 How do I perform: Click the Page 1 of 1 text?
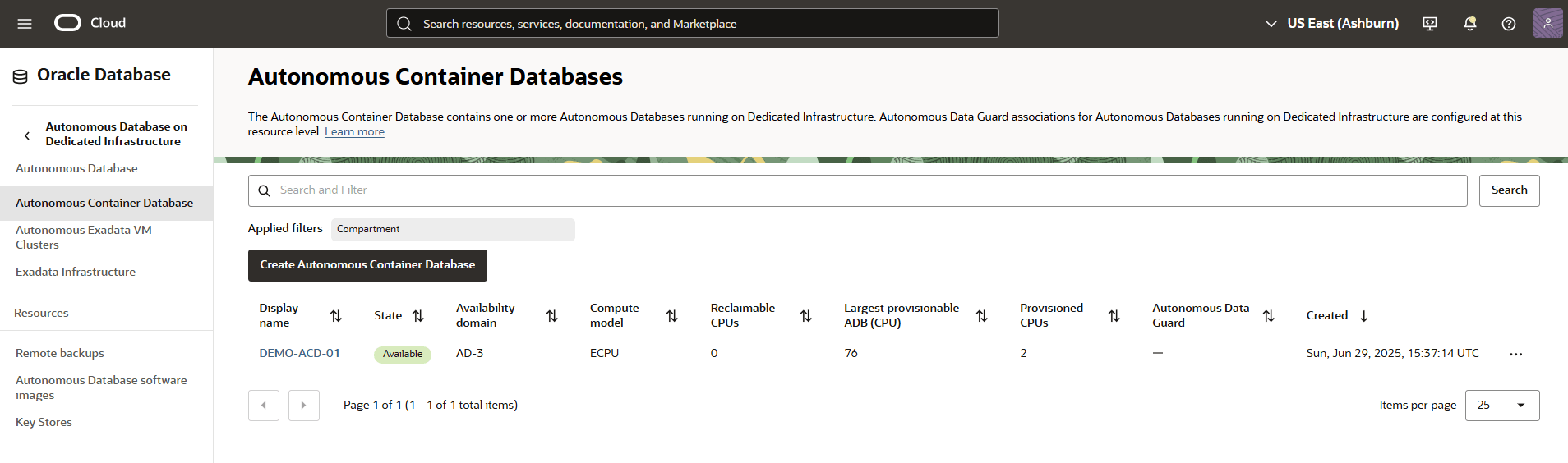tap(431, 405)
